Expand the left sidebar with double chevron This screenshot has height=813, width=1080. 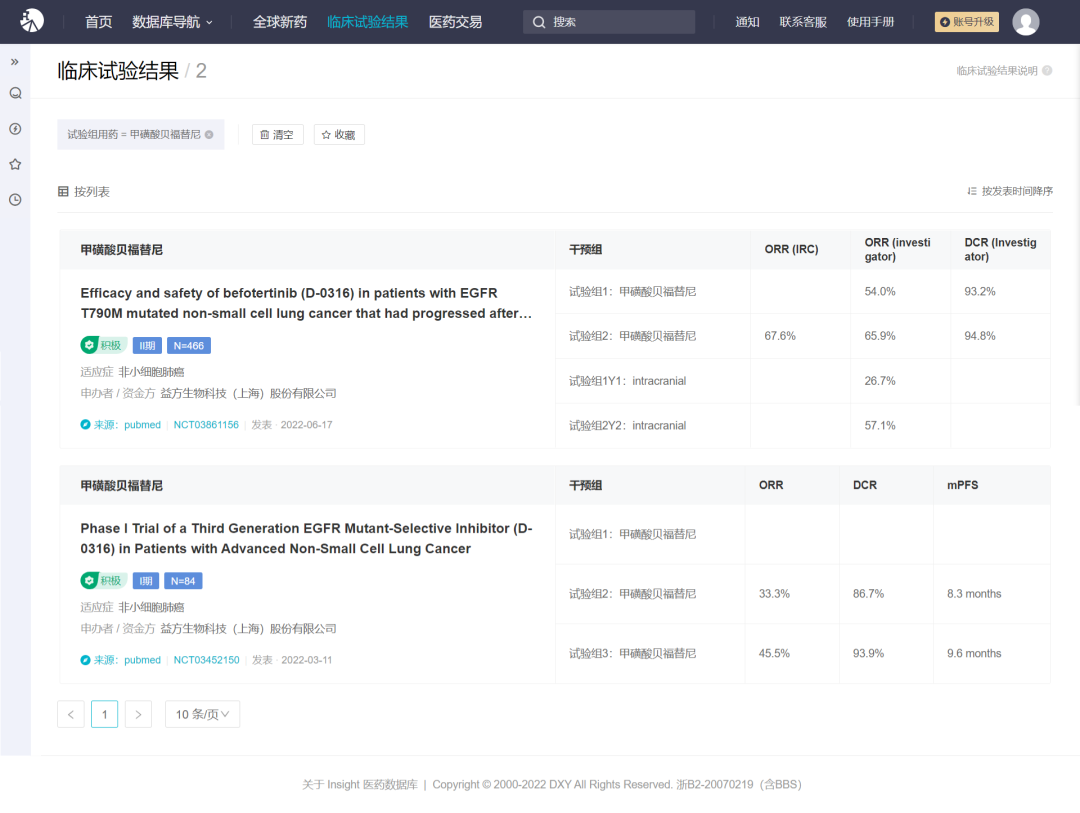[15, 62]
